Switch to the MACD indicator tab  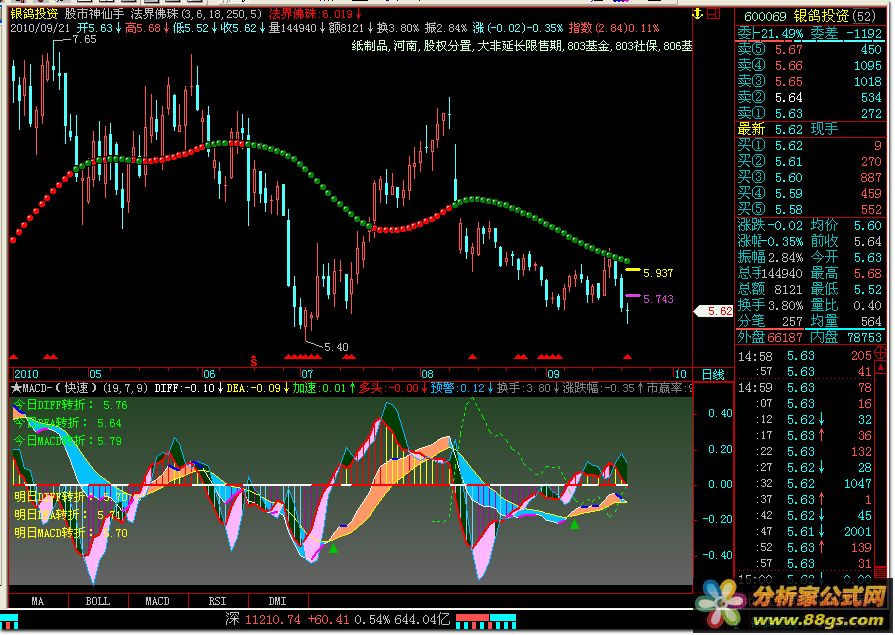coord(158,601)
